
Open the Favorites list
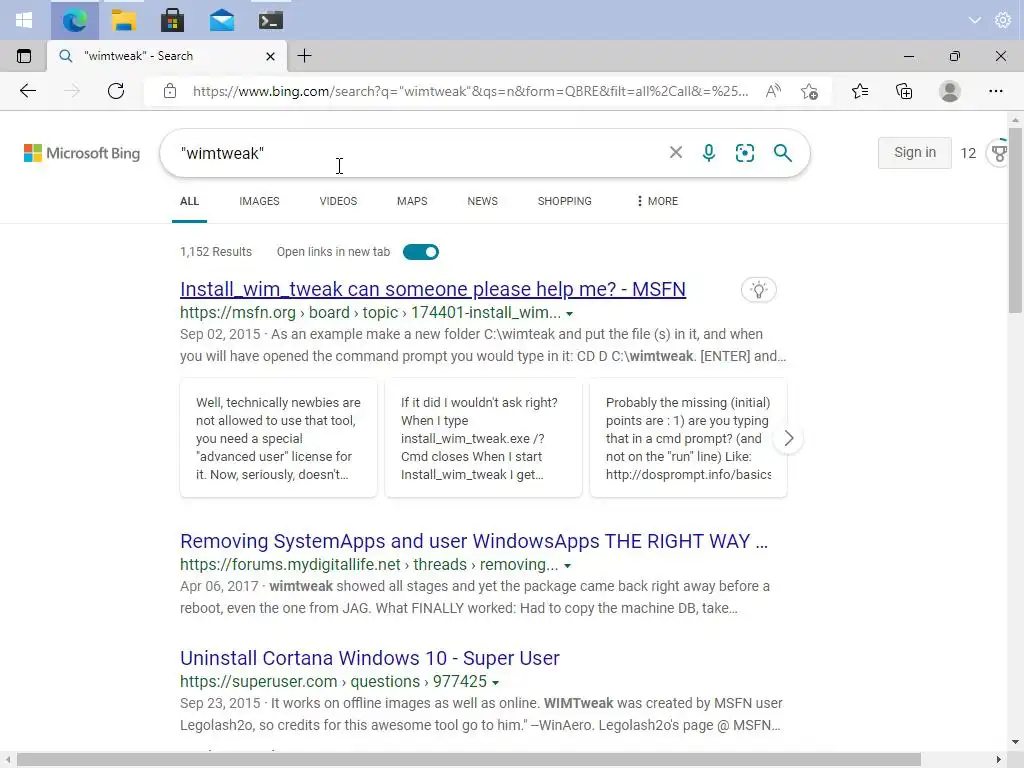click(860, 91)
